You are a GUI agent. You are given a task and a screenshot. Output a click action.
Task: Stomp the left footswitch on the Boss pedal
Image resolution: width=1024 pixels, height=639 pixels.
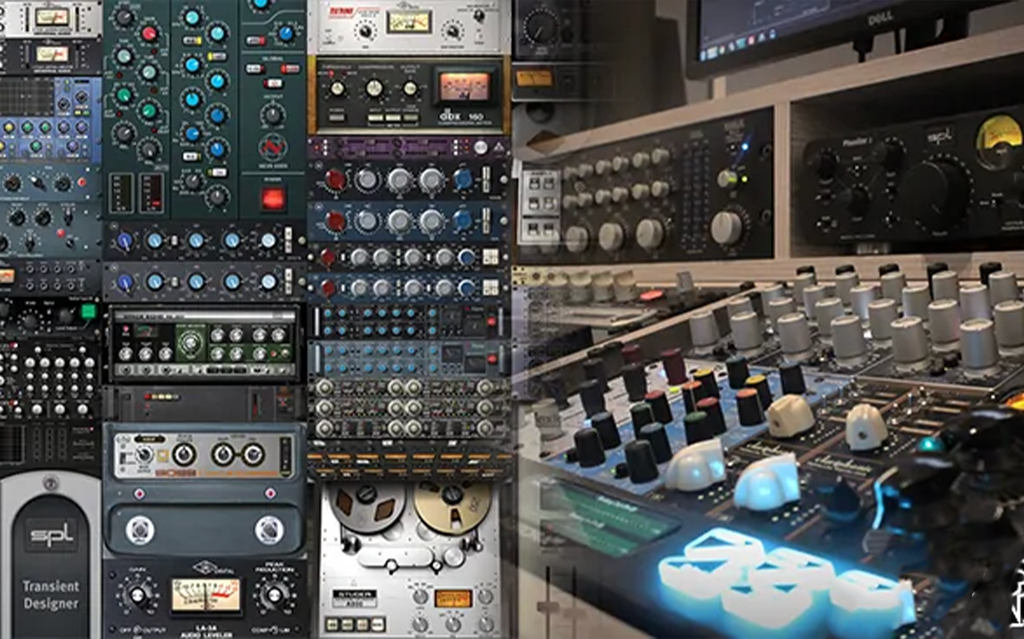(140, 530)
